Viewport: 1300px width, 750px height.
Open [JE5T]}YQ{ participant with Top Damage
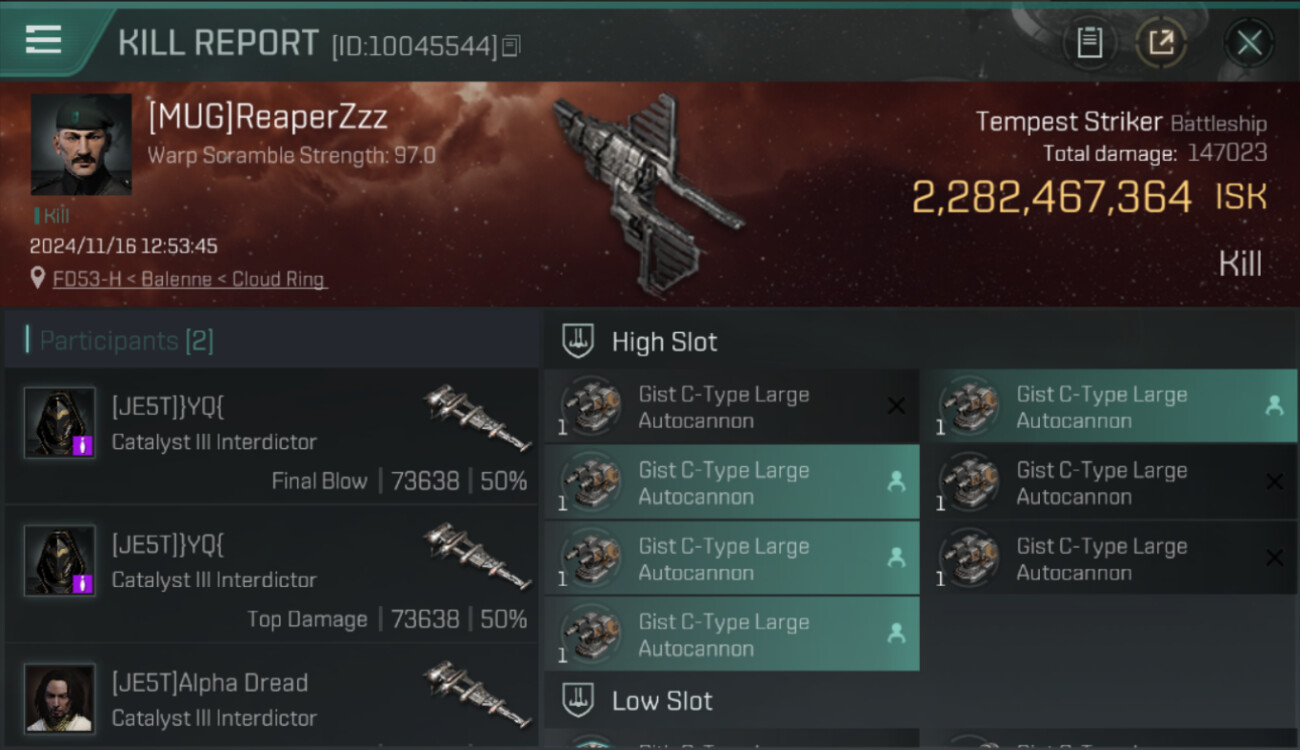pyautogui.click(x=271, y=574)
